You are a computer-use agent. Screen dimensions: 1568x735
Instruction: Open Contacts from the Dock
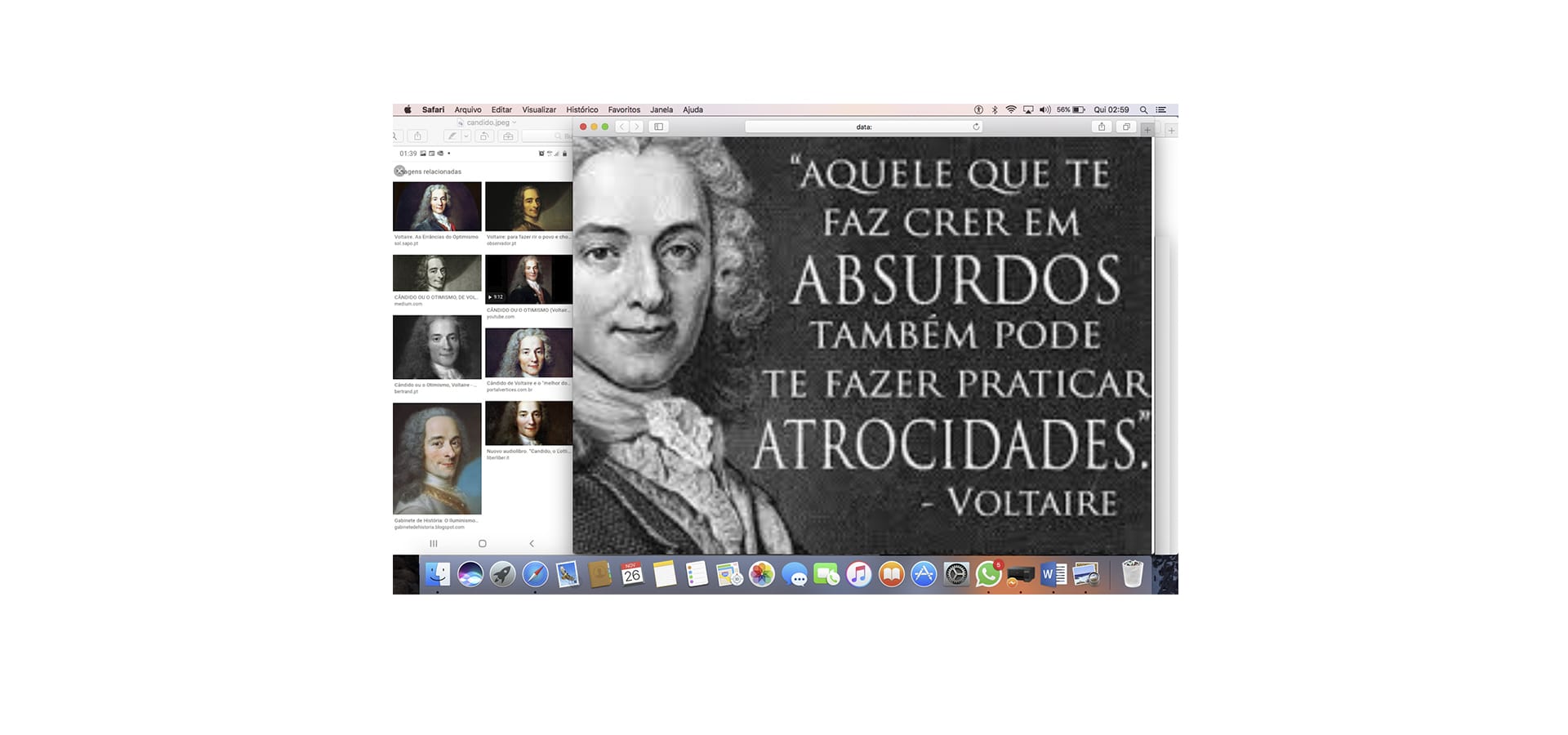point(599,574)
